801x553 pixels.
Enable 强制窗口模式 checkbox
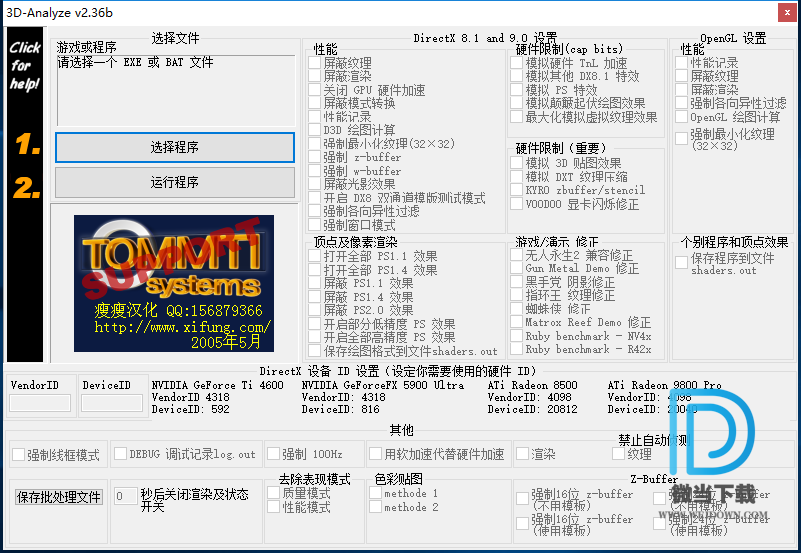coord(315,225)
